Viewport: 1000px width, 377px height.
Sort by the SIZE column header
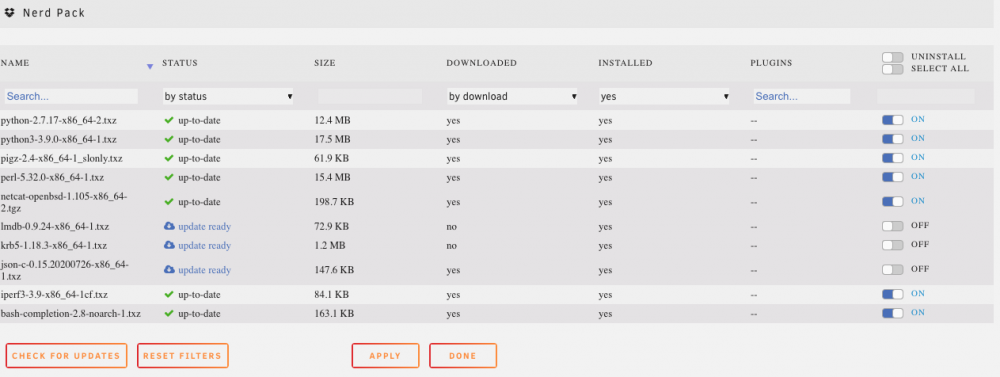pos(325,63)
